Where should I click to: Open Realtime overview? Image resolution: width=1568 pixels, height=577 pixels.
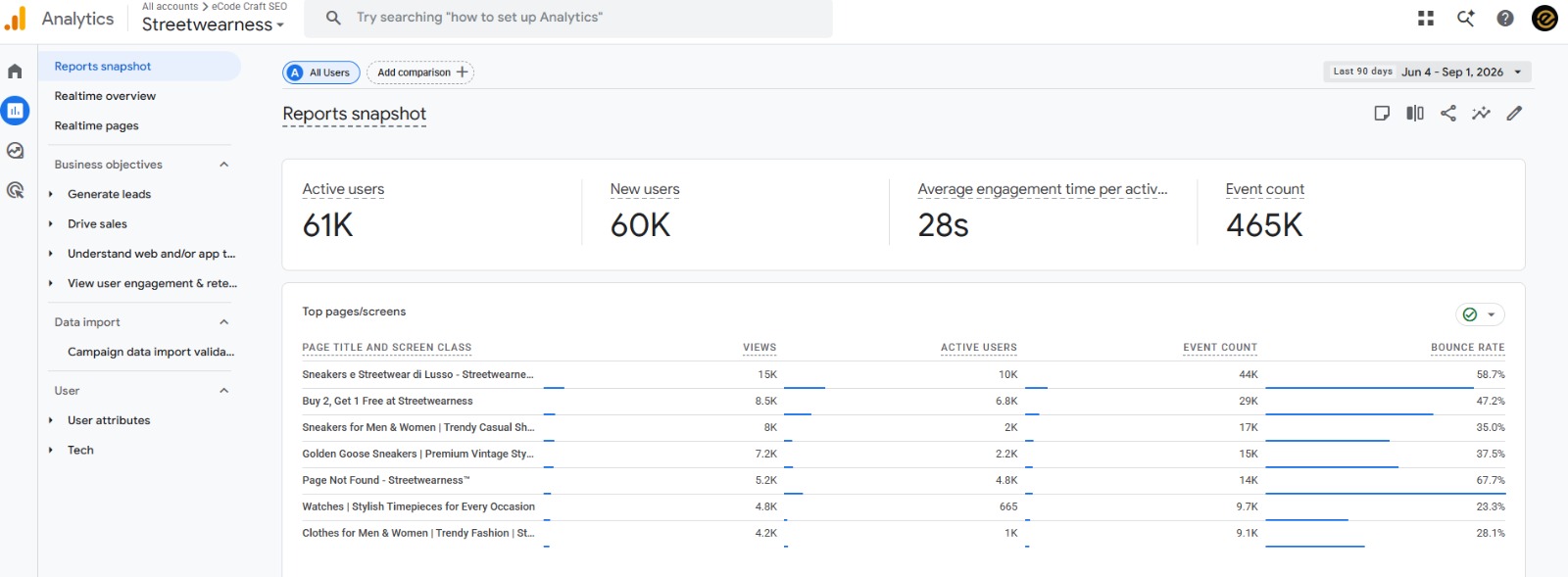pos(105,96)
